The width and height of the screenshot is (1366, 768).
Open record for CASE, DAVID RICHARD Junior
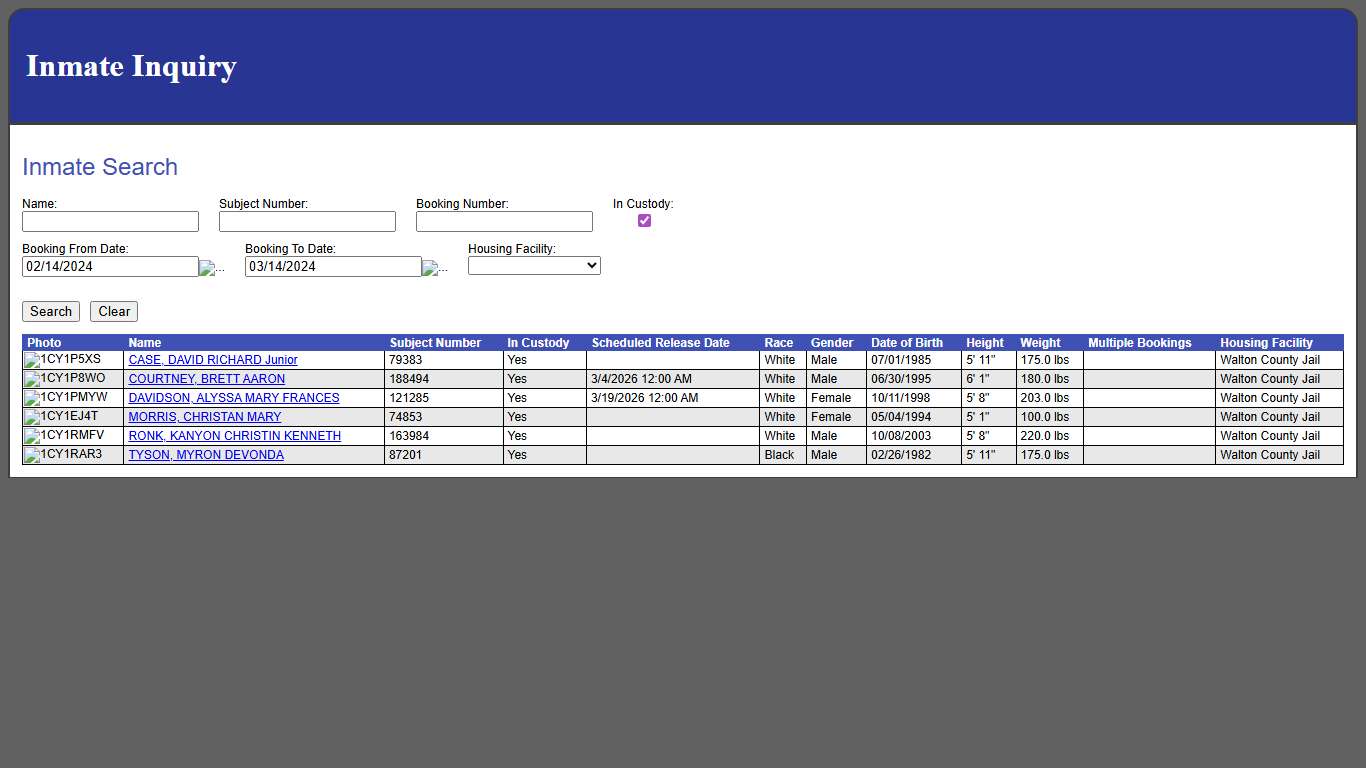(212, 360)
